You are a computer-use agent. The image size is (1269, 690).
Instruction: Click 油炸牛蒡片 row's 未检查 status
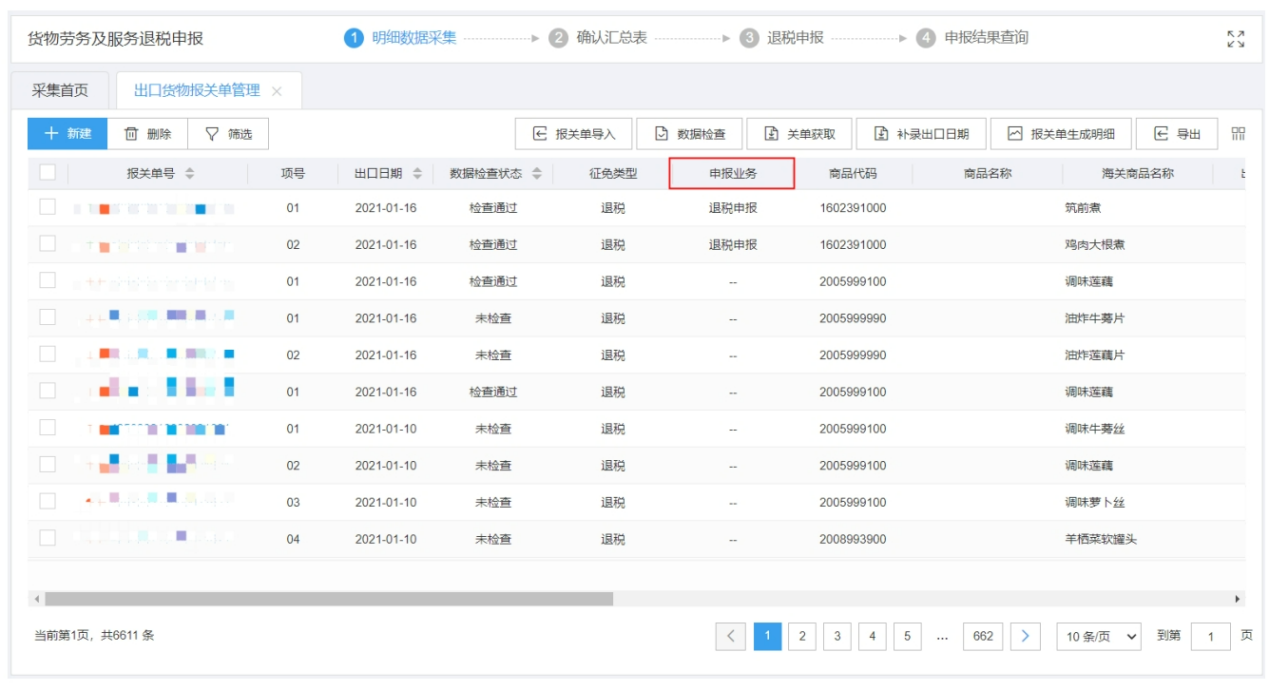[493, 318]
